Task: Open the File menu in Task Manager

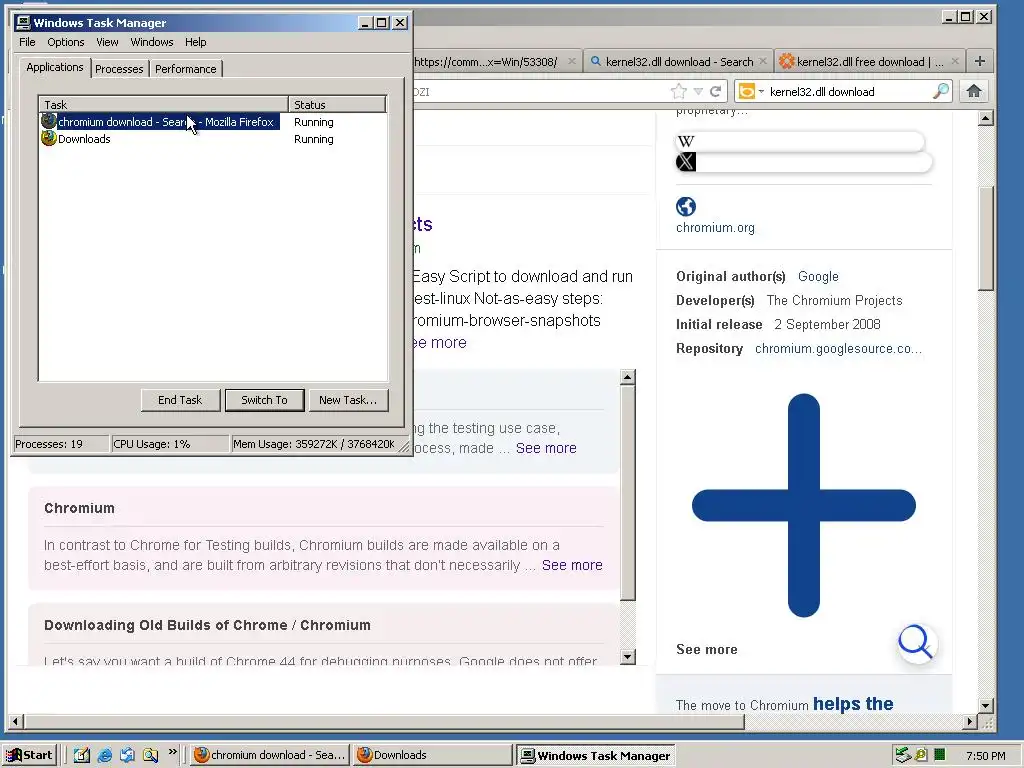Action: click(x=27, y=42)
